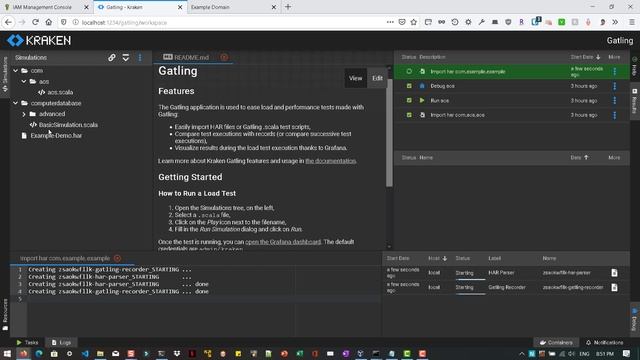Sort tasks by Start Date
640x360 pixels.
coord(585,57)
